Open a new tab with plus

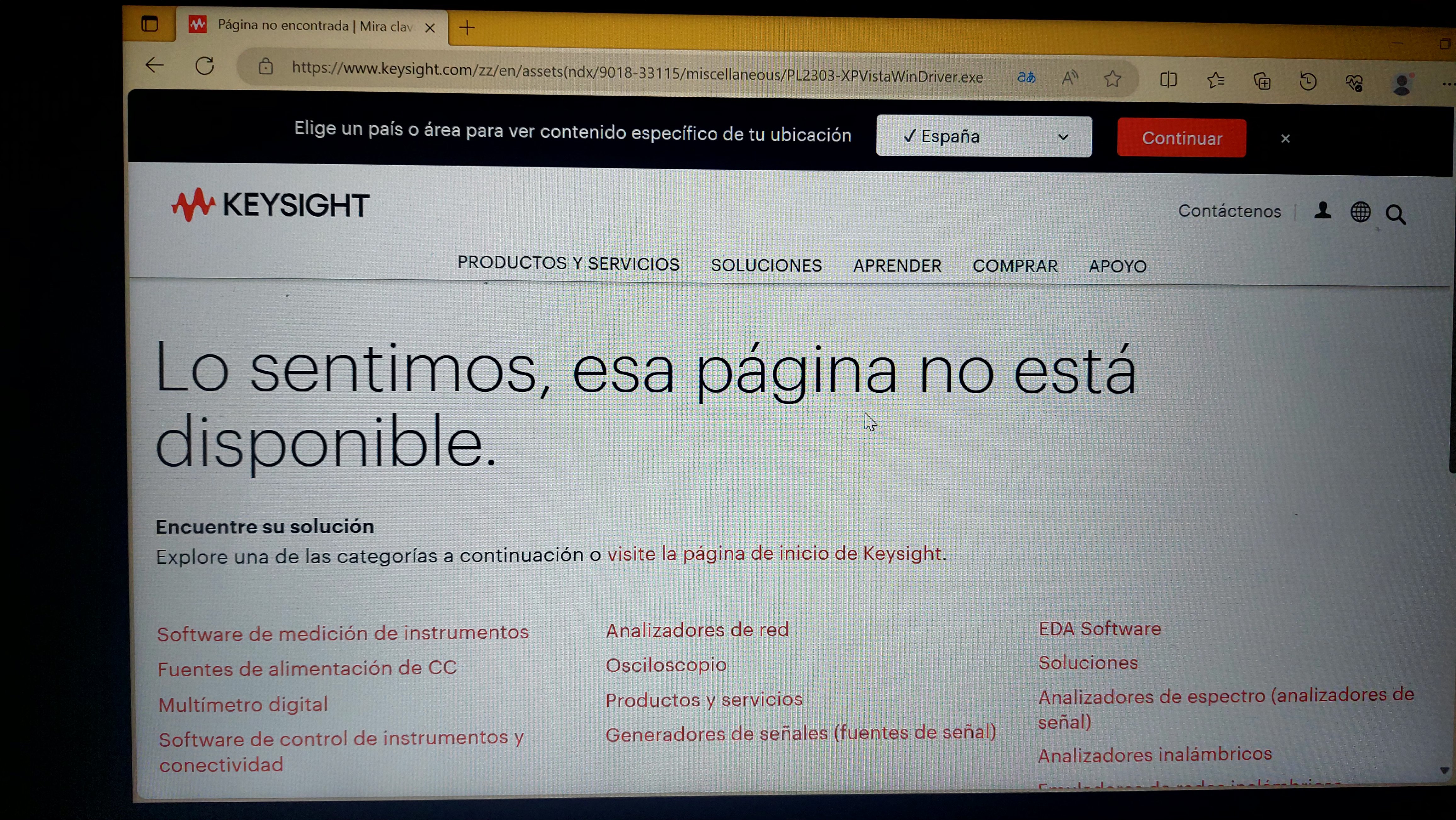(467, 27)
